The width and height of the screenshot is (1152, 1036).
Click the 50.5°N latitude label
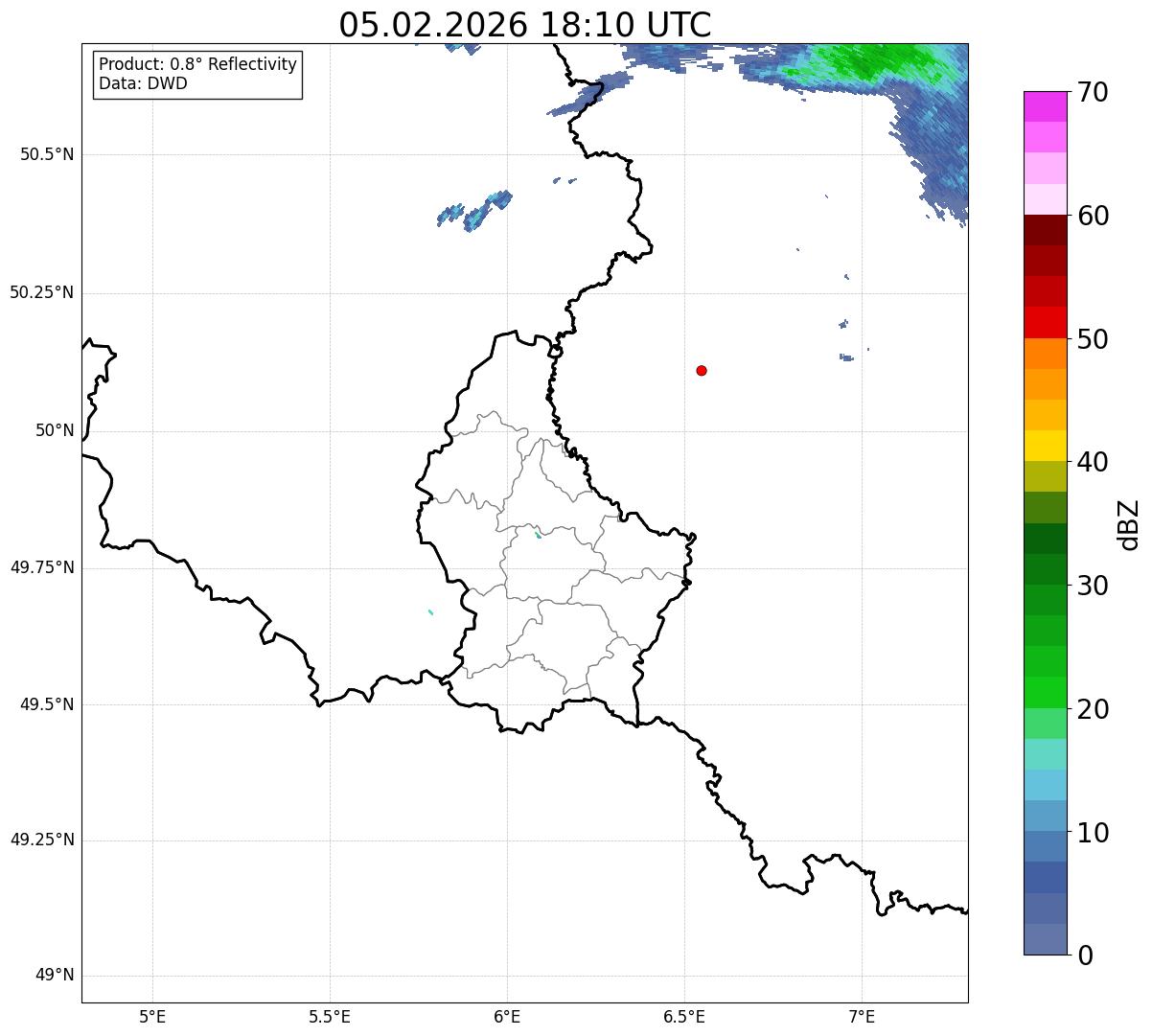[x=47, y=155]
